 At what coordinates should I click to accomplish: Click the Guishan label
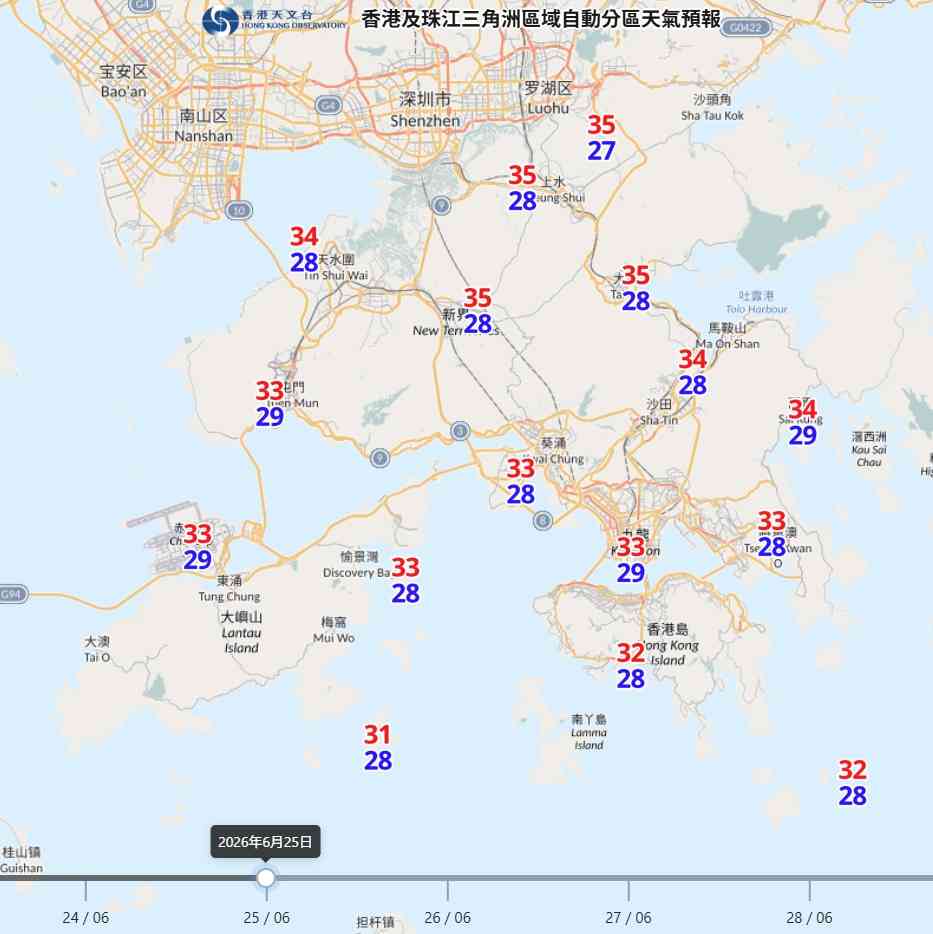click(21, 860)
